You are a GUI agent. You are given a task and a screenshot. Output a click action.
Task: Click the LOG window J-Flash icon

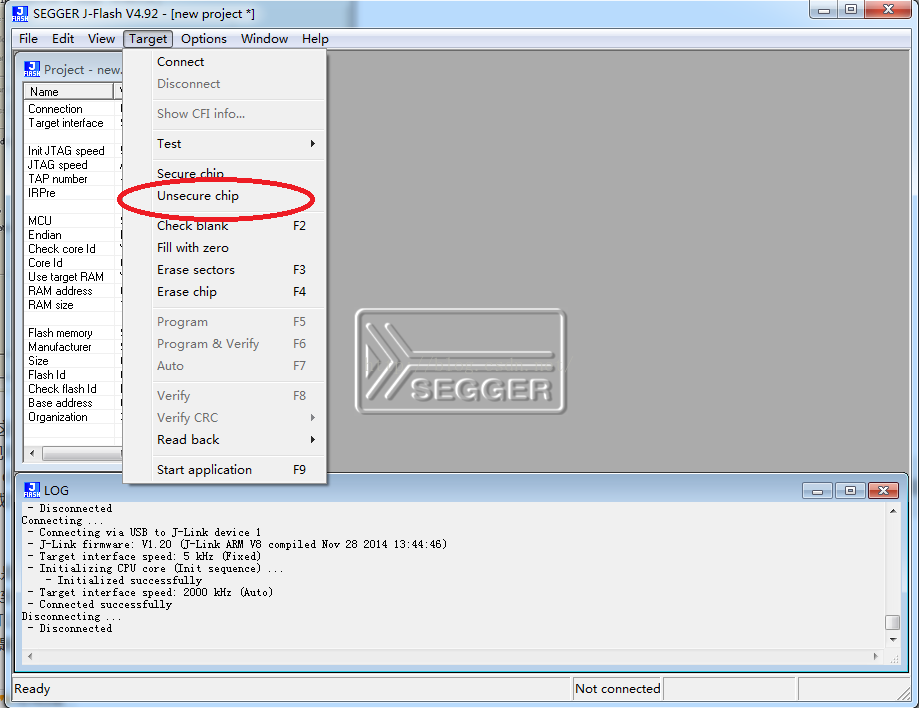(32, 490)
